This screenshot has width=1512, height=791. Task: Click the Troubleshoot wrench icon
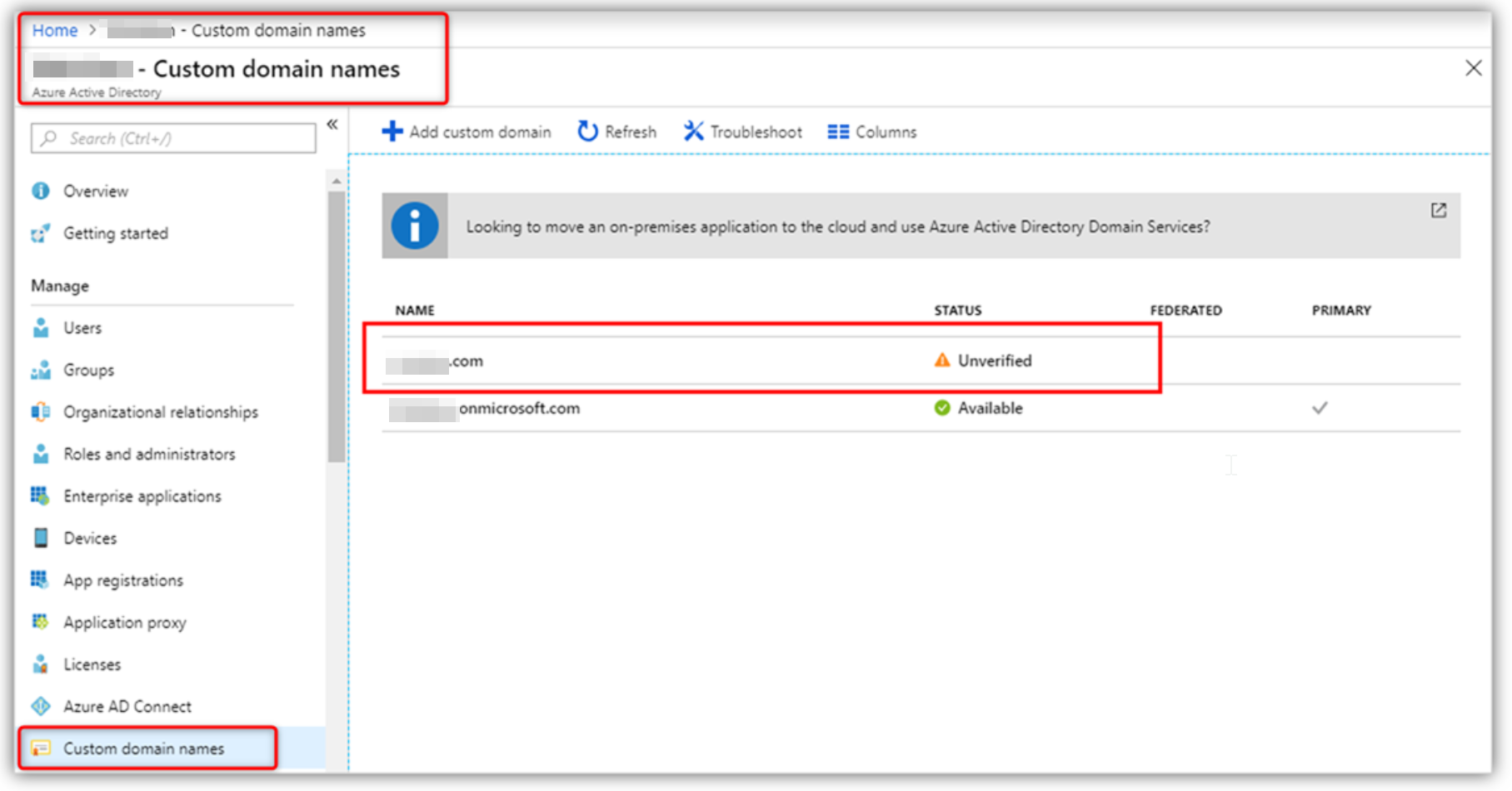tap(694, 132)
